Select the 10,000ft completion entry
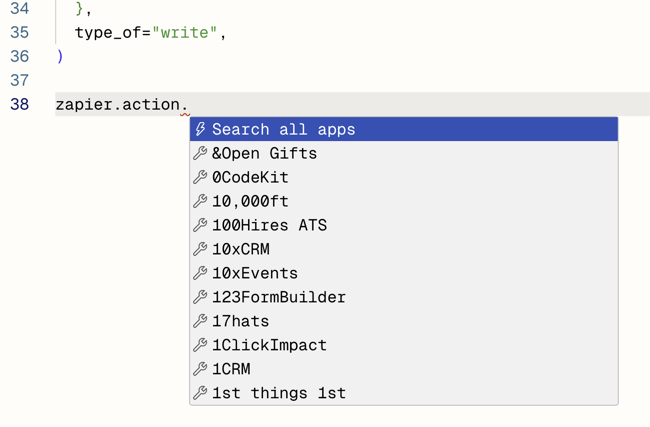The width and height of the screenshot is (650, 427). (x=250, y=201)
